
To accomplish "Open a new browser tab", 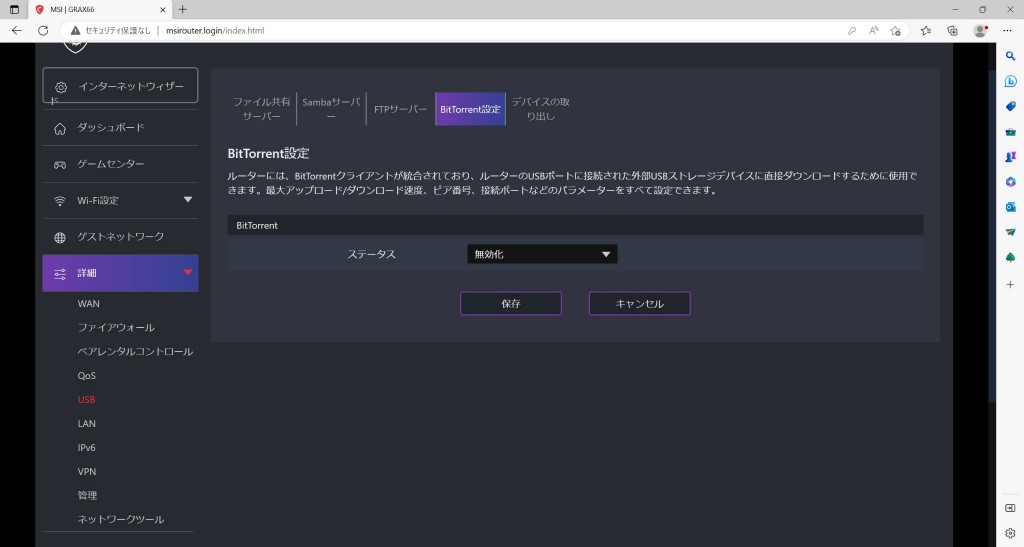I will [x=183, y=9].
